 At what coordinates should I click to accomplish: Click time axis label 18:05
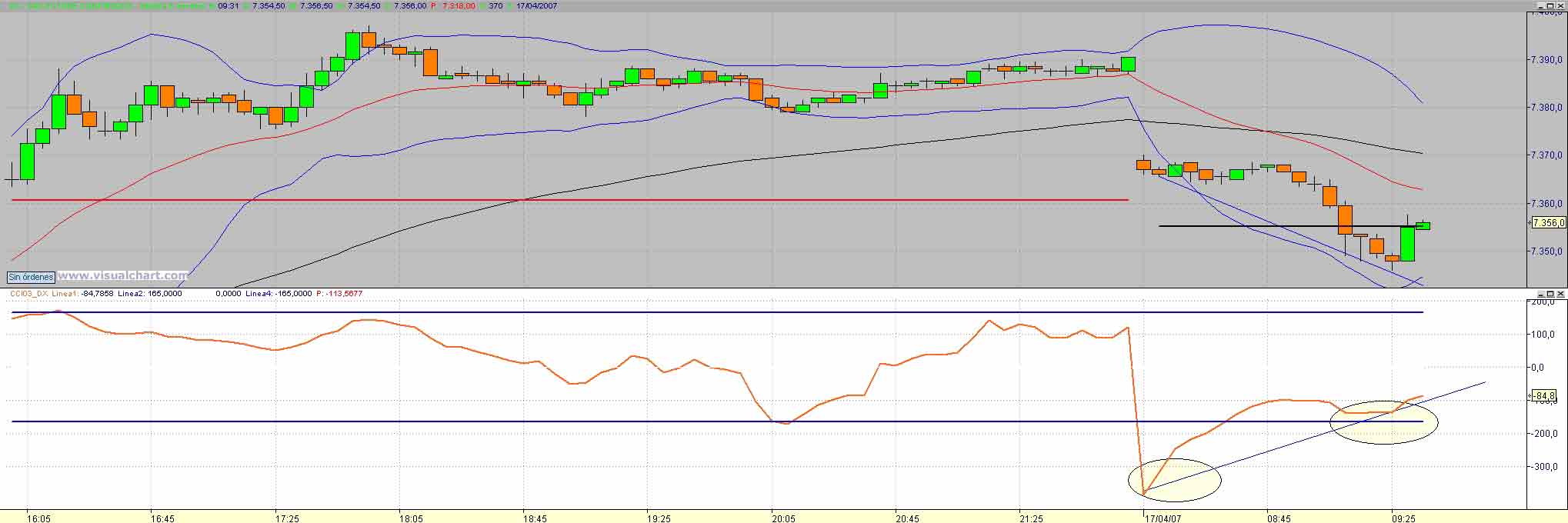(412, 518)
